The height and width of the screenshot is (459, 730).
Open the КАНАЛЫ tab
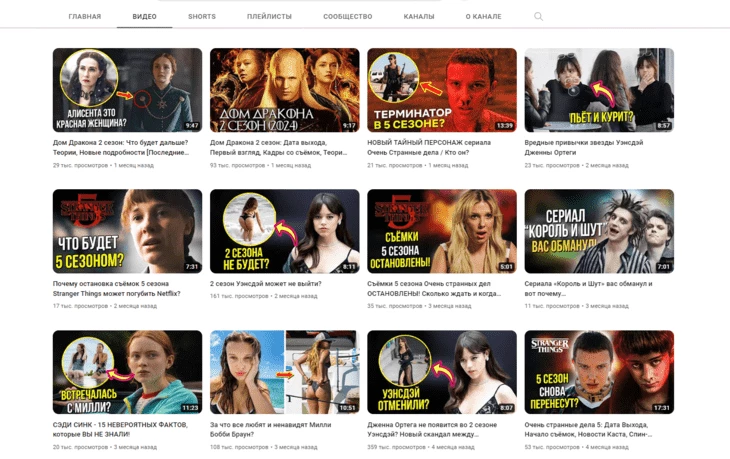(x=419, y=16)
